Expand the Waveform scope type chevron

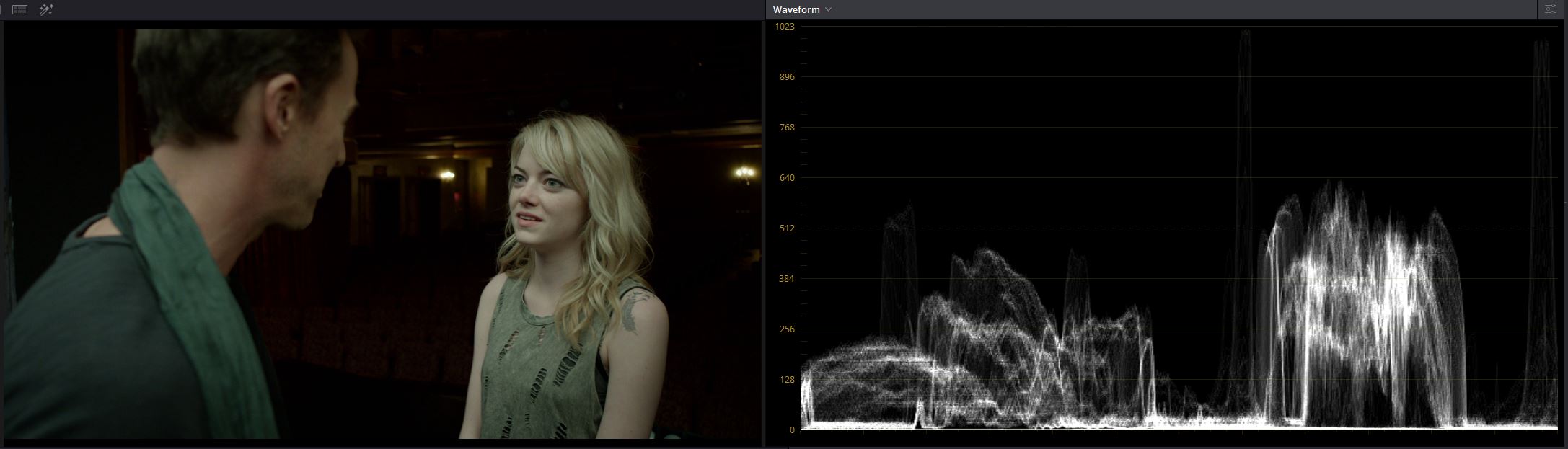tap(829, 9)
